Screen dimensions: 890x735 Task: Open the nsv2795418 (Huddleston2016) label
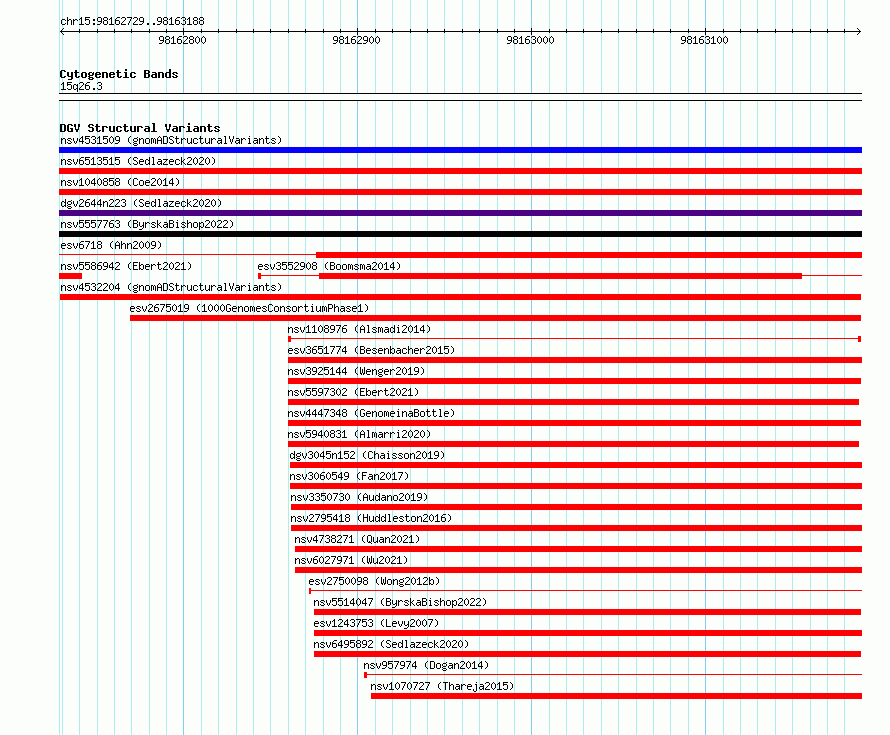371,518
